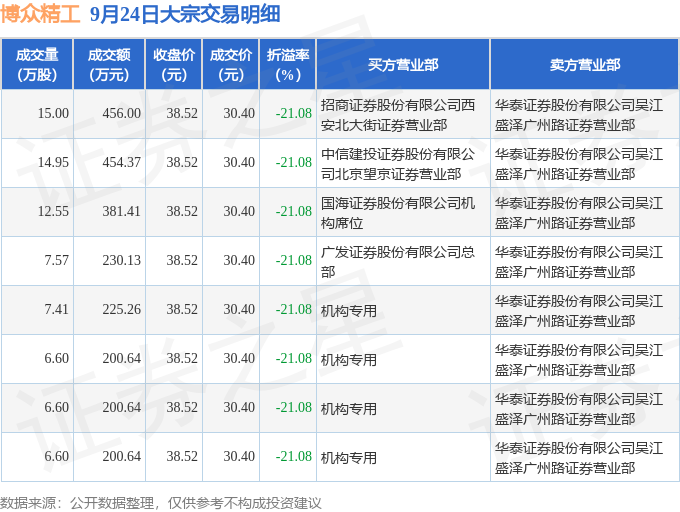Select the 折溢率(%) column header
The height and width of the screenshot is (512, 680).
coord(288,64)
